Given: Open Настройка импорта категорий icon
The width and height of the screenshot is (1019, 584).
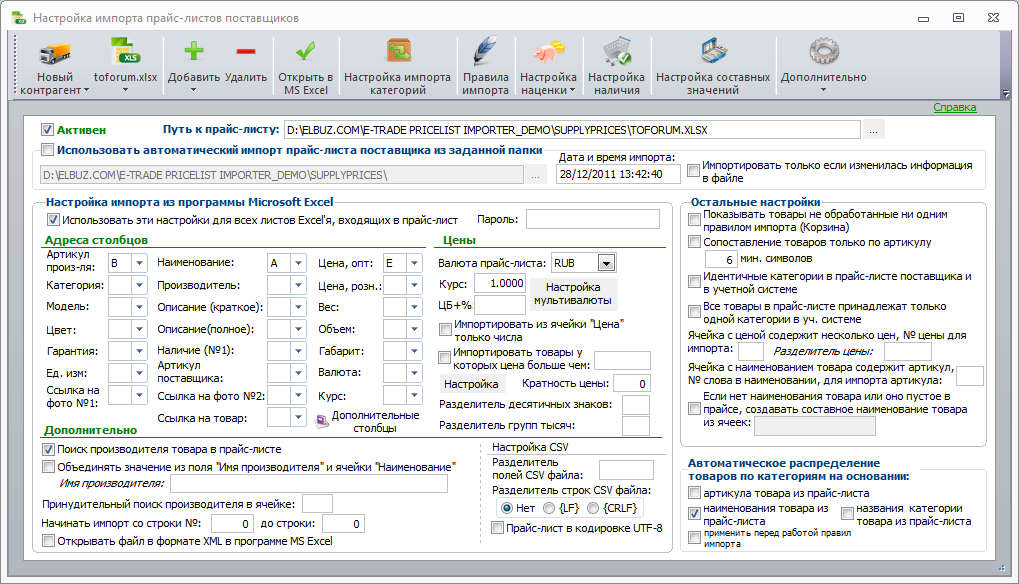Looking at the screenshot, I should pos(398,51).
